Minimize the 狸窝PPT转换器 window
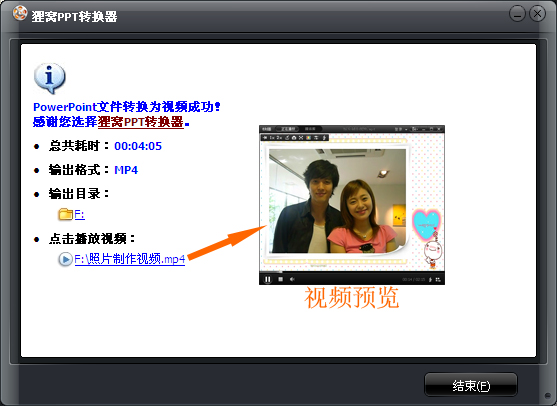Image resolution: width=557 pixels, height=406 pixels. (517, 14)
